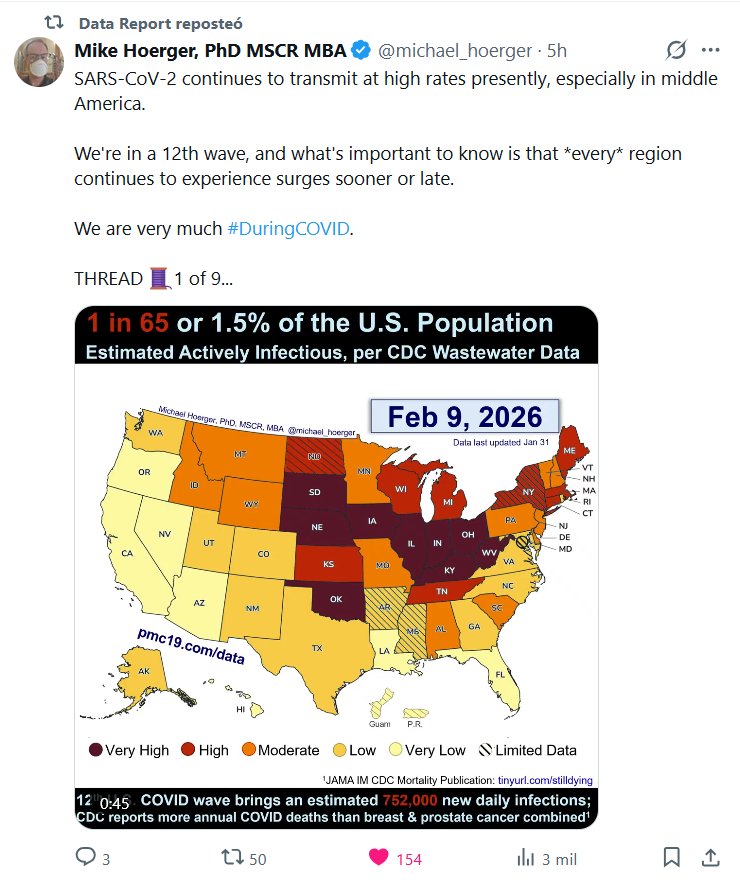Click the 5h post timestamp
740x880 pixels.
557,50
